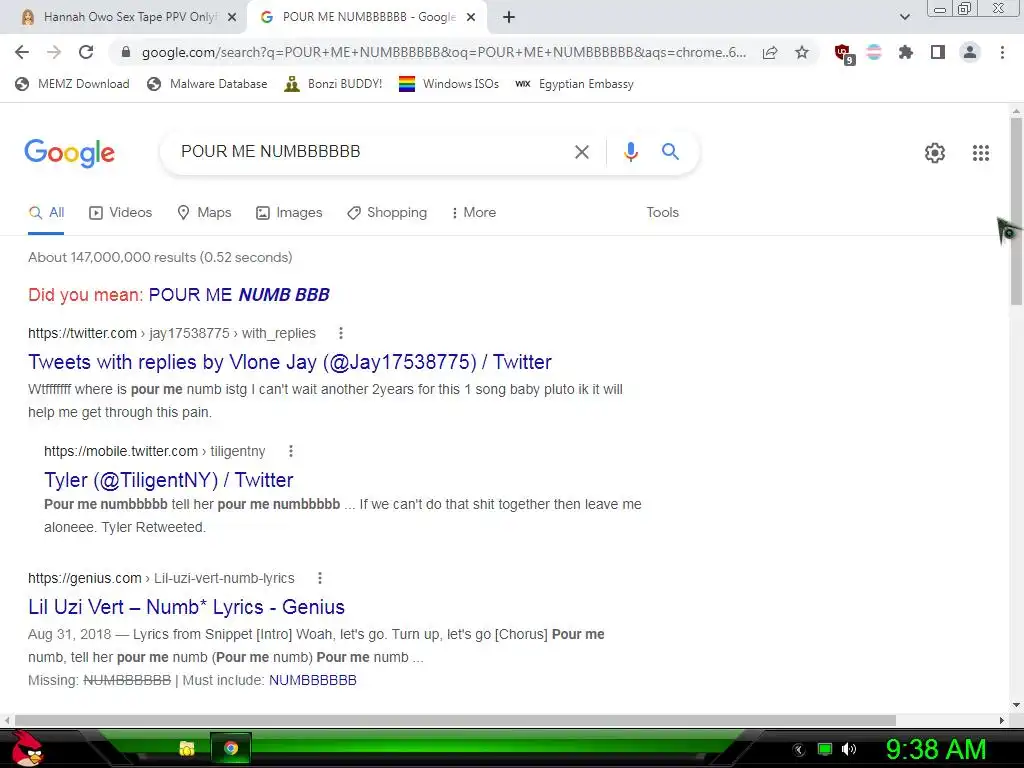Select the All results tab
The width and height of the screenshot is (1024, 768).
[x=46, y=213]
